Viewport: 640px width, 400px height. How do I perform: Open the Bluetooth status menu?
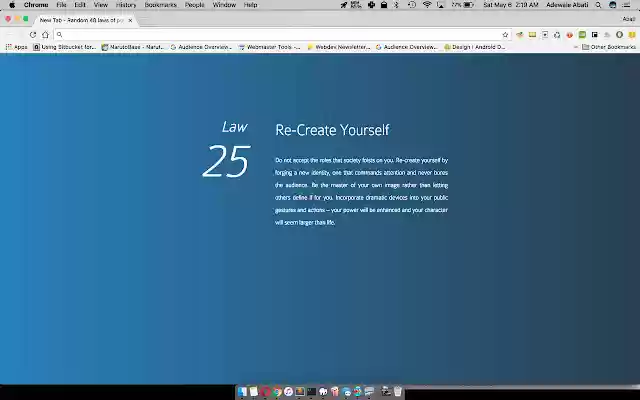[396, 5]
